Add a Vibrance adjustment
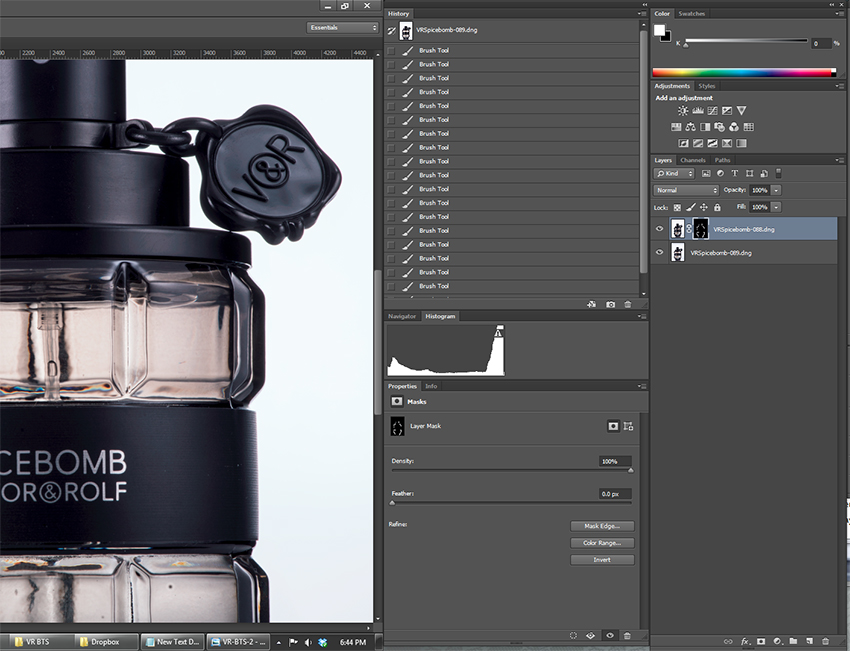The width and height of the screenshot is (850, 651). 742,111
